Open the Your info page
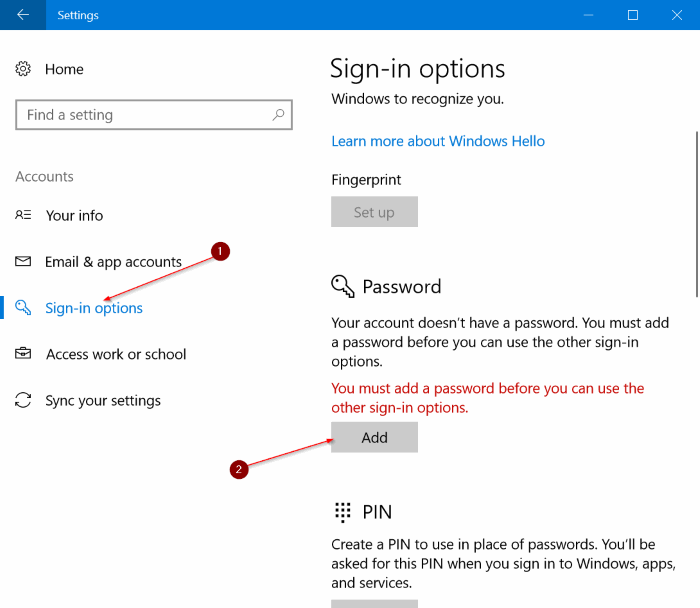 [75, 216]
